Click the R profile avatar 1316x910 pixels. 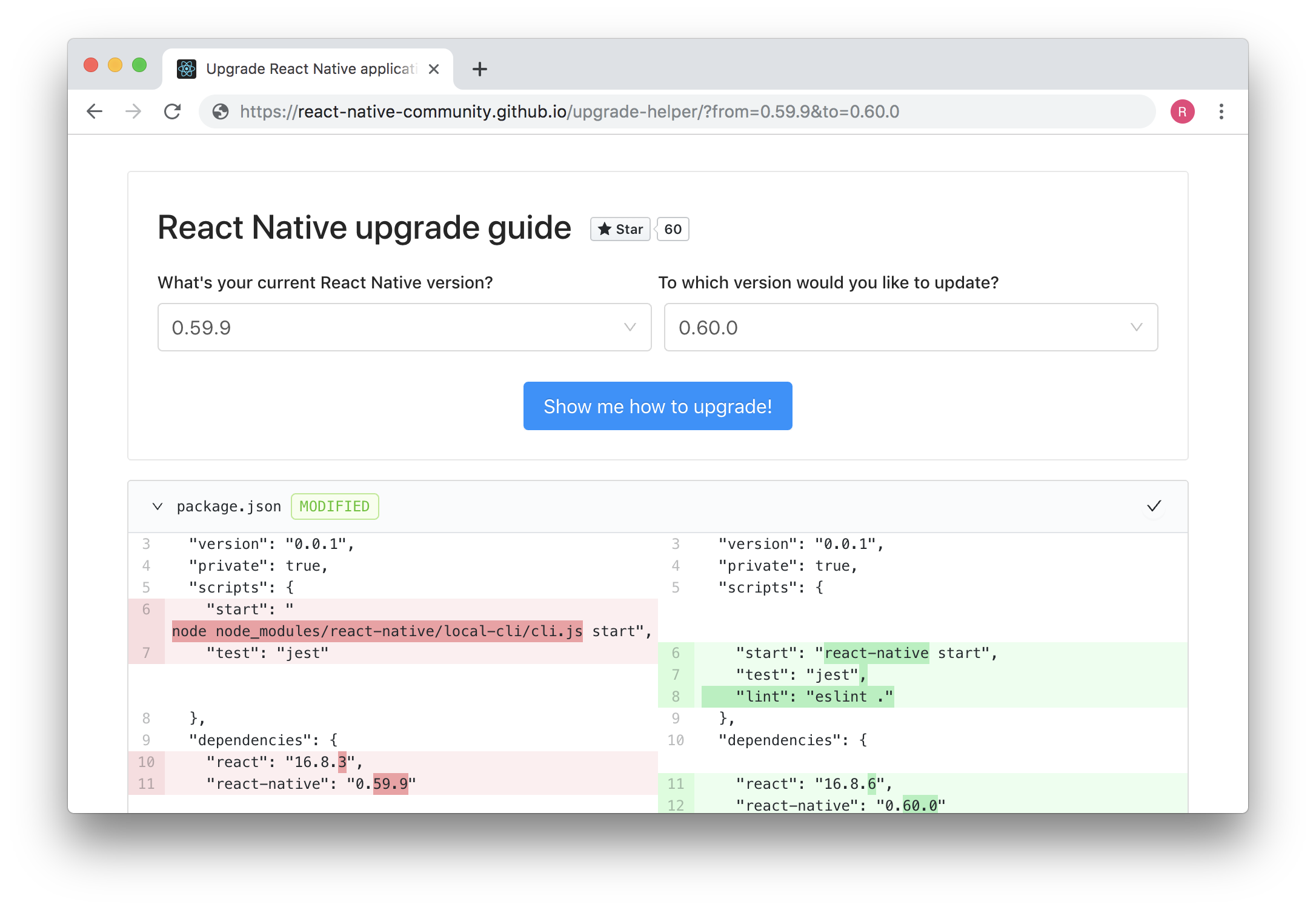click(1181, 111)
